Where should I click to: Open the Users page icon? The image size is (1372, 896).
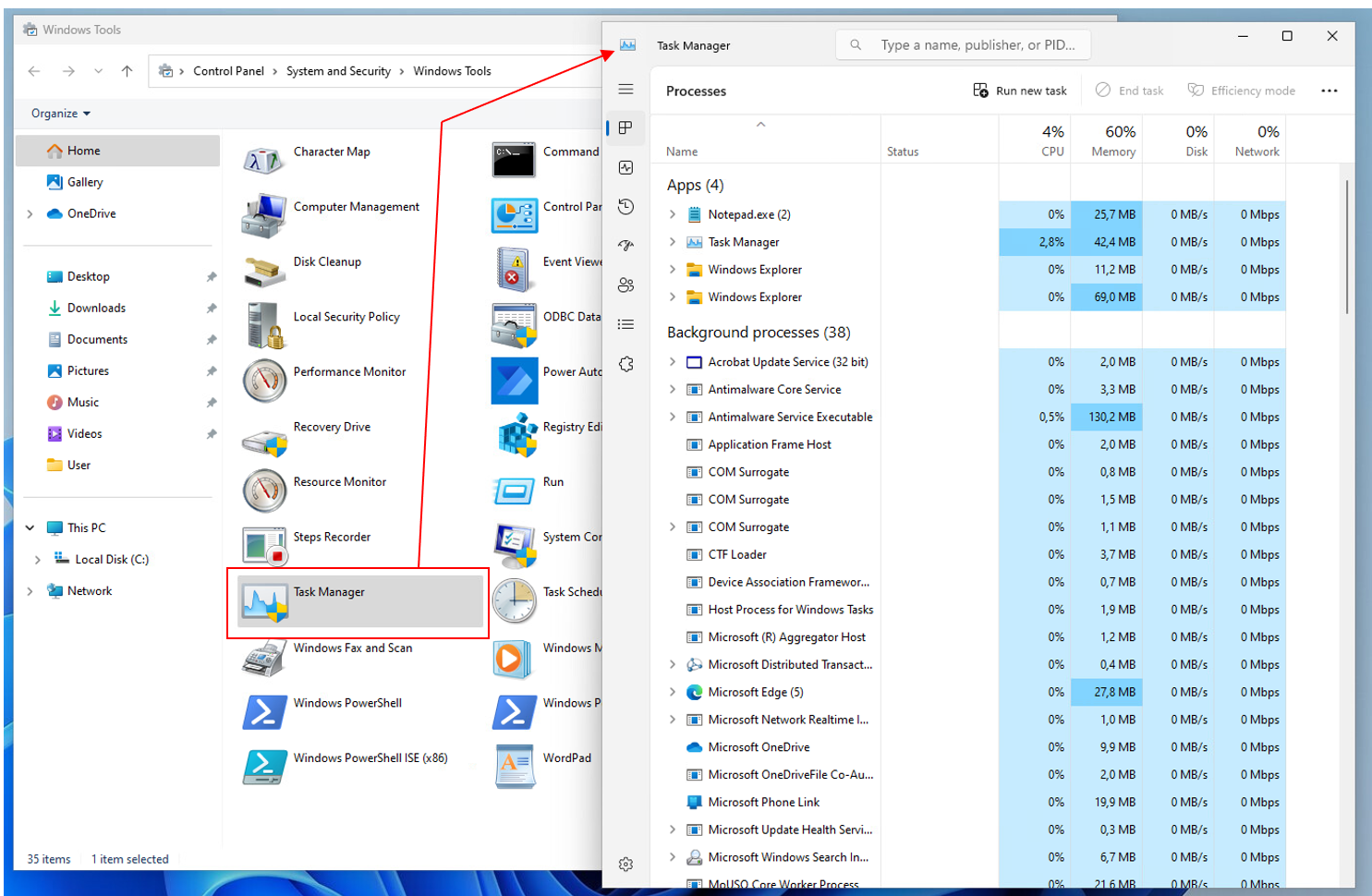pyautogui.click(x=625, y=285)
